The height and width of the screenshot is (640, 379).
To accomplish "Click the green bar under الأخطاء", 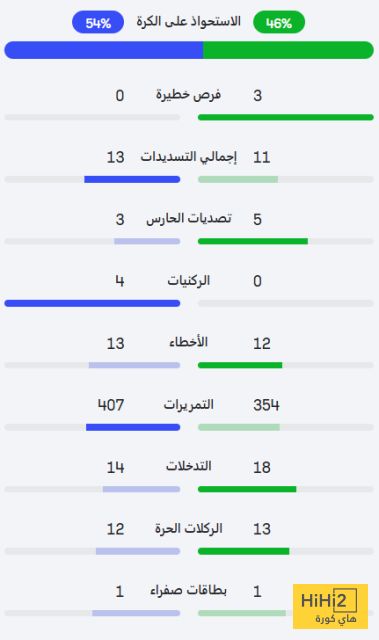I will (x=240, y=365).
